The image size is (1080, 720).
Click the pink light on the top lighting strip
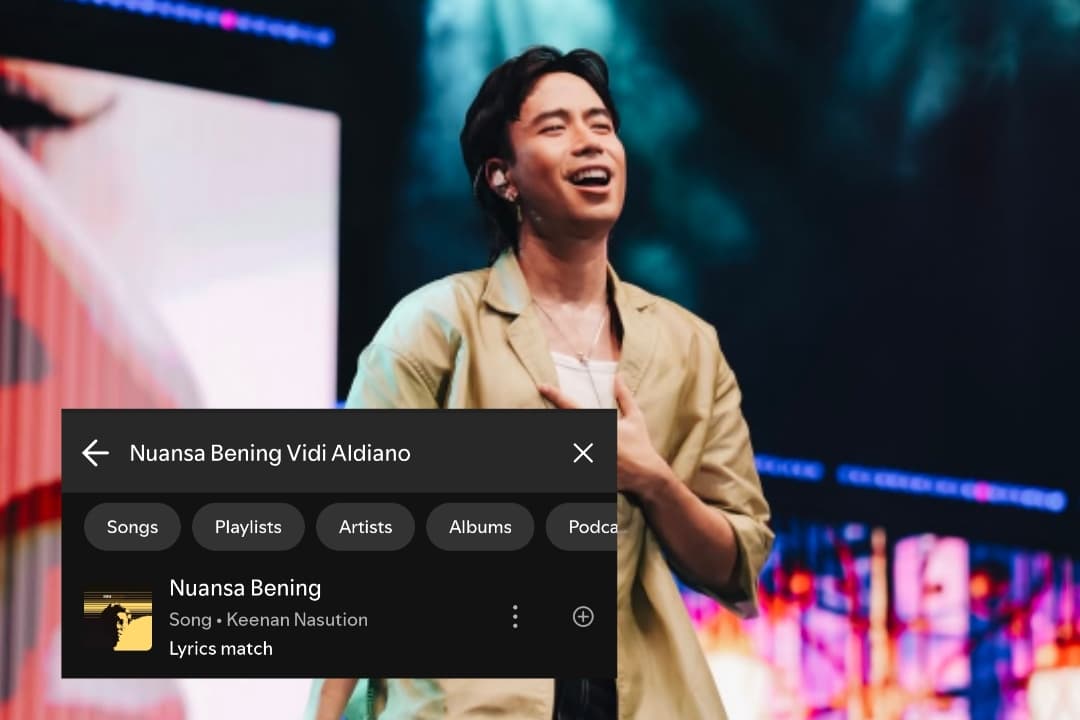[228, 20]
